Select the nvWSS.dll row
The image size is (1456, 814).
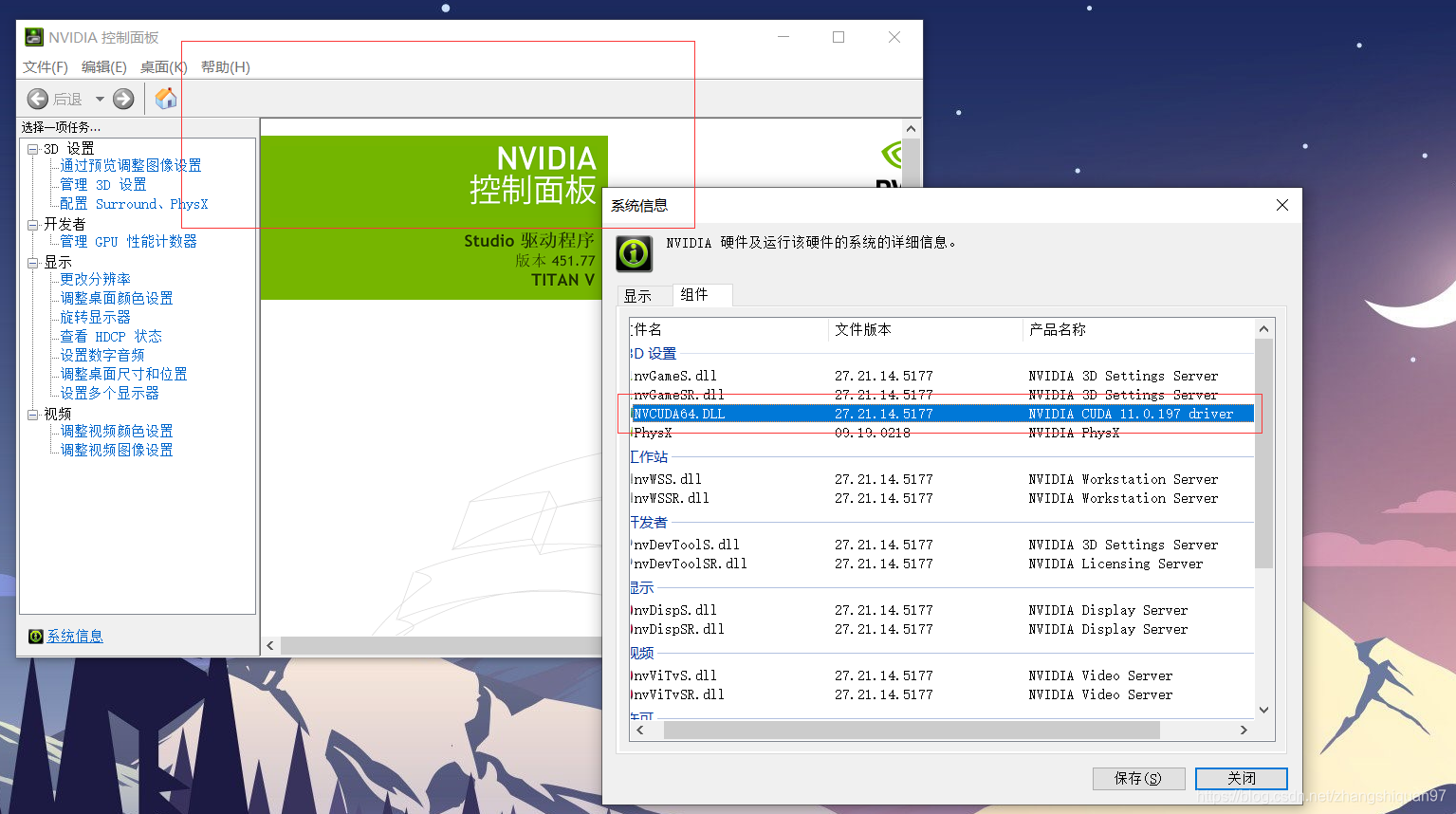(x=942, y=479)
